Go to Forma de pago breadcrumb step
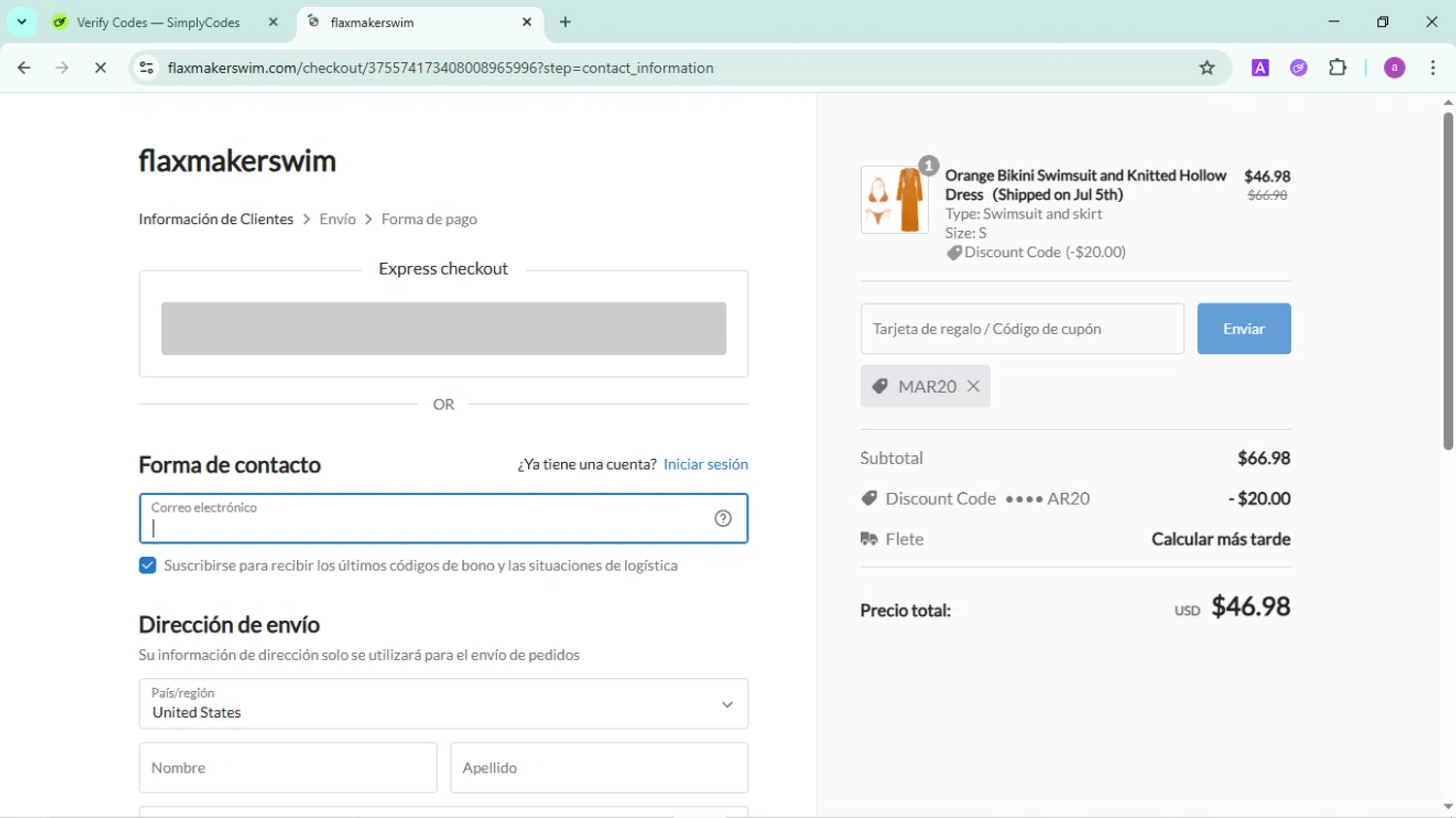Screen dimensions: 1456x818 429,219
